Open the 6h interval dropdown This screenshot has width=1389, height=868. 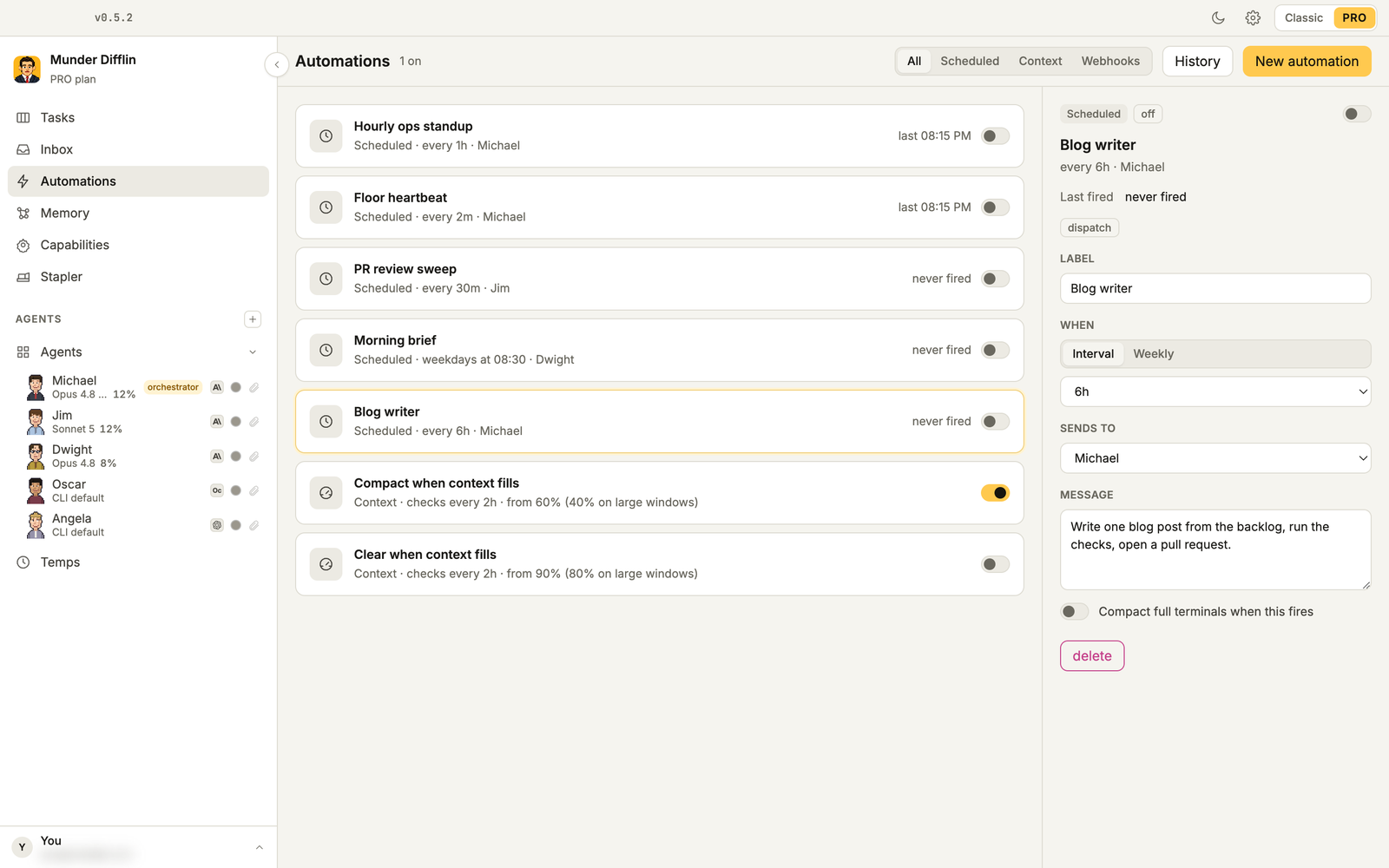click(x=1215, y=391)
